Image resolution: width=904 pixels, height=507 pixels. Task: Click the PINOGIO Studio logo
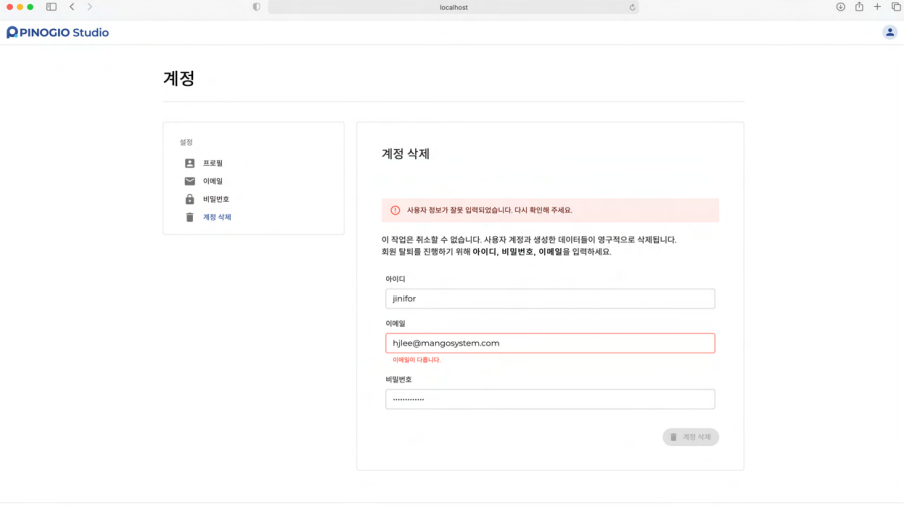58,32
